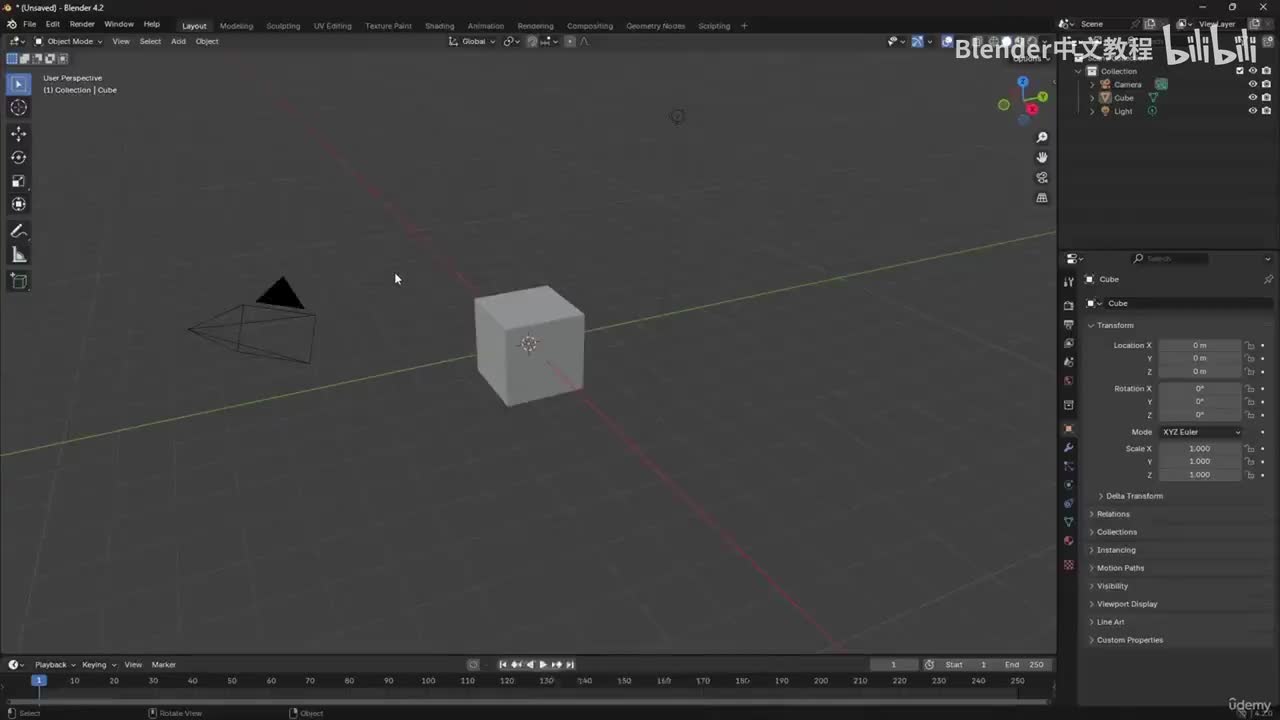1280x720 pixels.
Task: Disable Cube in renders camera icon
Action: pyautogui.click(x=1266, y=98)
